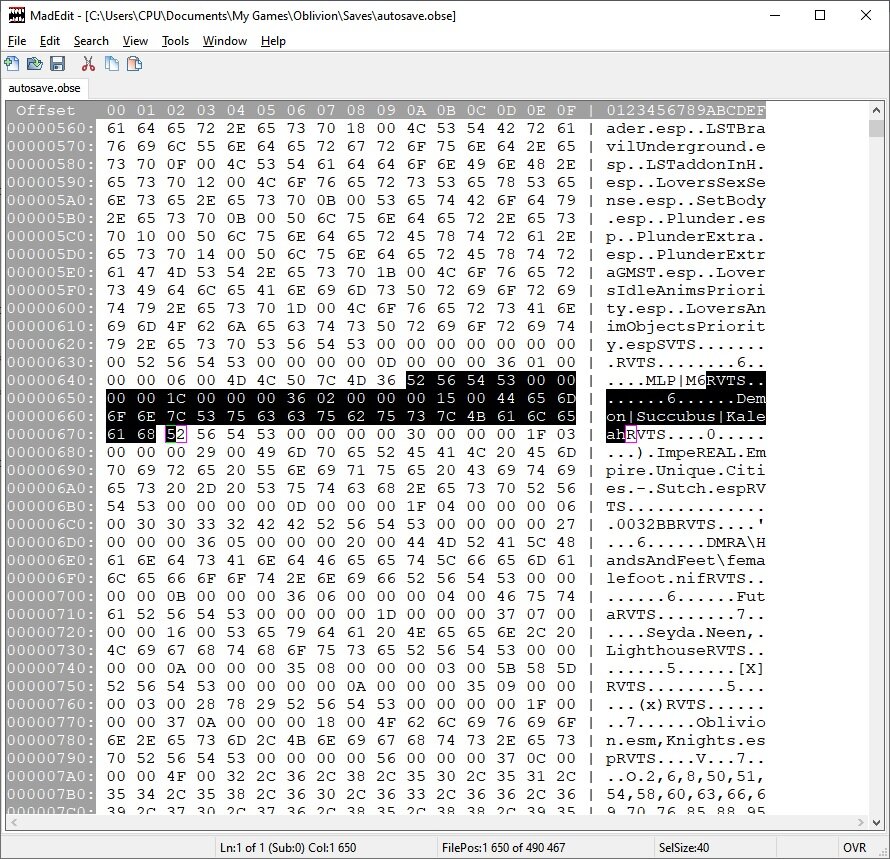Click the ASCII text '54,58,60,63,66,6'
Image resolution: width=890 pixels, height=859 pixels.
pos(686,794)
